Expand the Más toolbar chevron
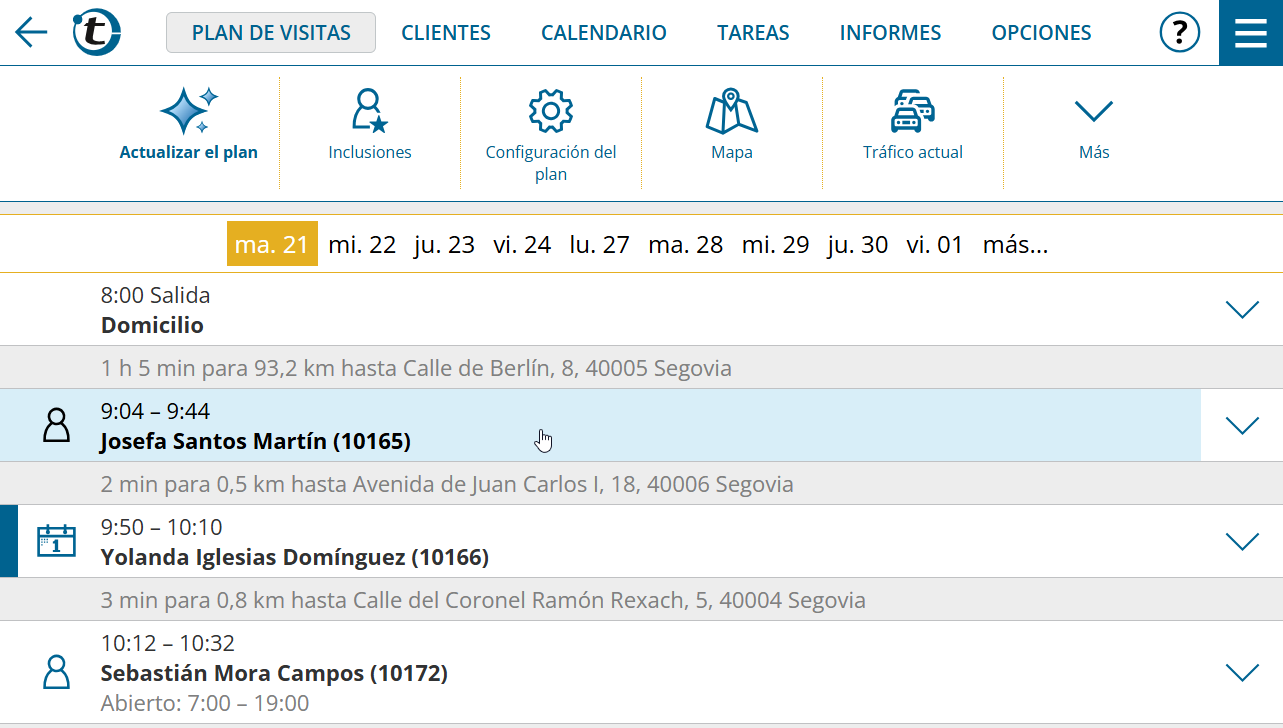This screenshot has width=1283, height=728. tap(1093, 111)
